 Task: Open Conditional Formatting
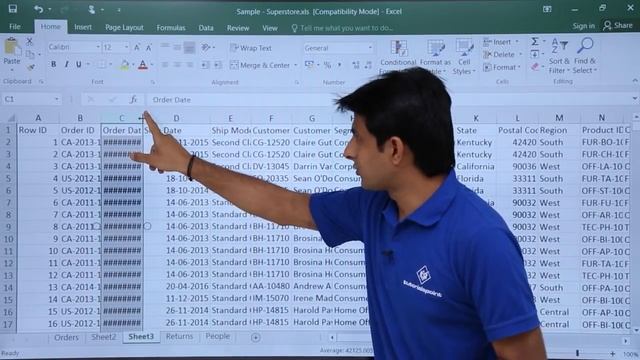click(x=398, y=56)
